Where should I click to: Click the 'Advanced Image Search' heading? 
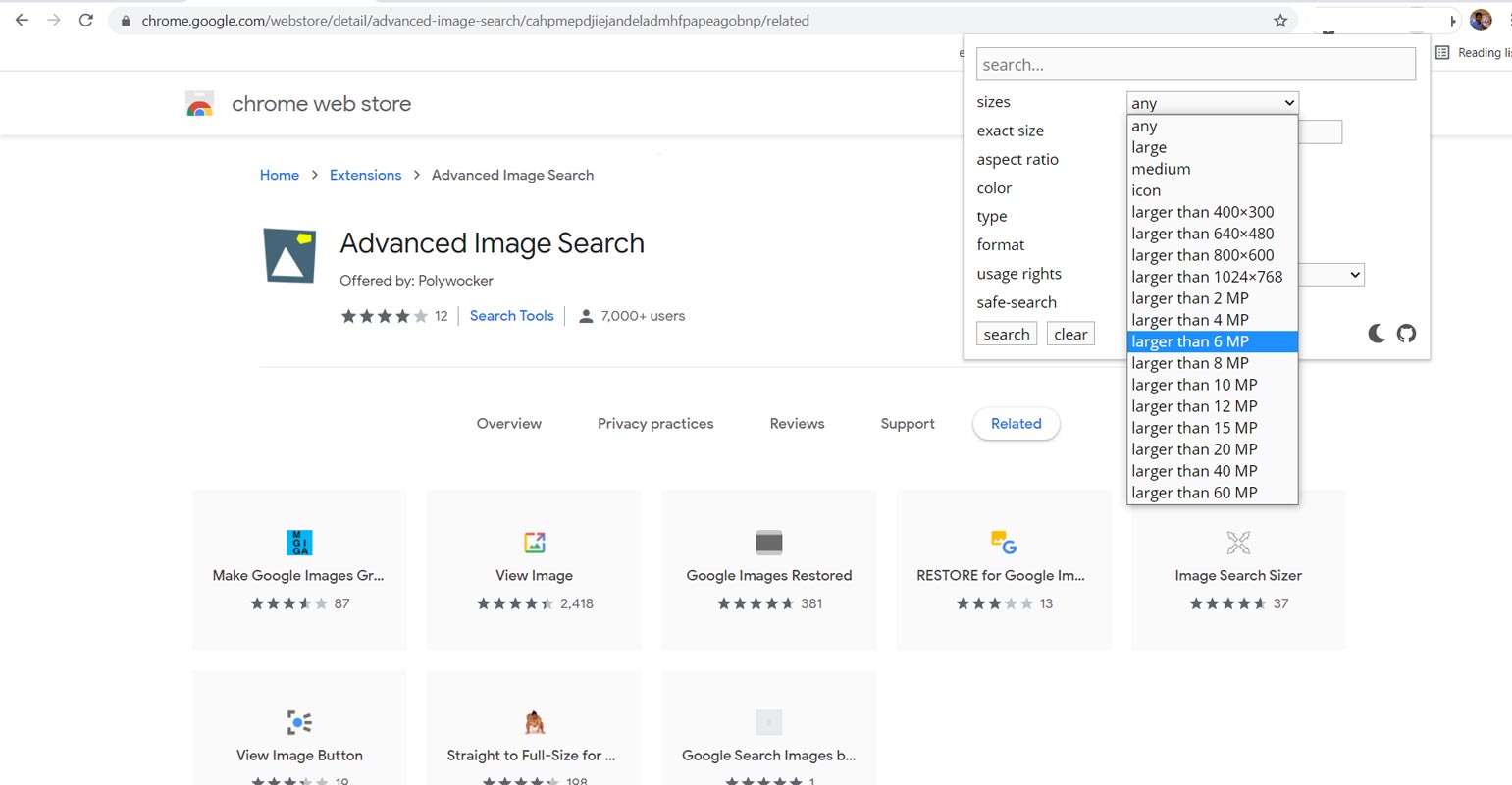point(492,243)
